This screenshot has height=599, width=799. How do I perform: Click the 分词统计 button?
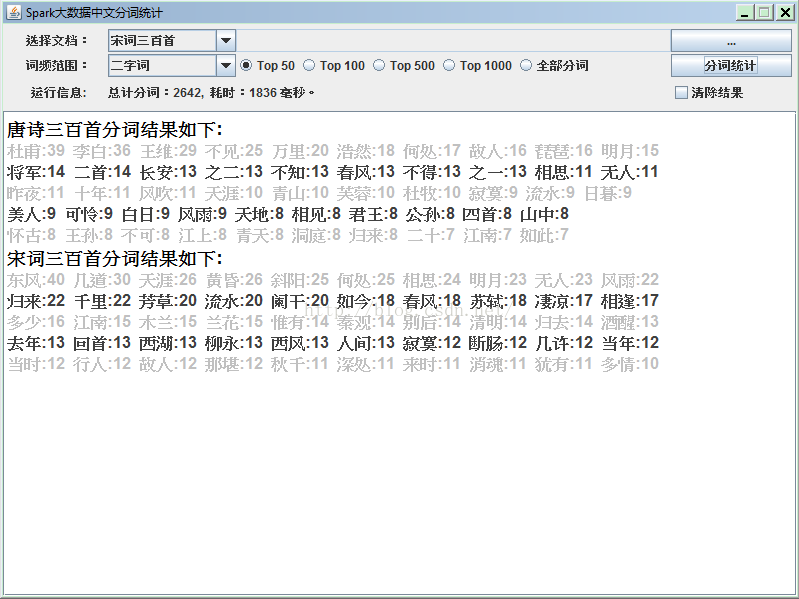[x=731, y=65]
